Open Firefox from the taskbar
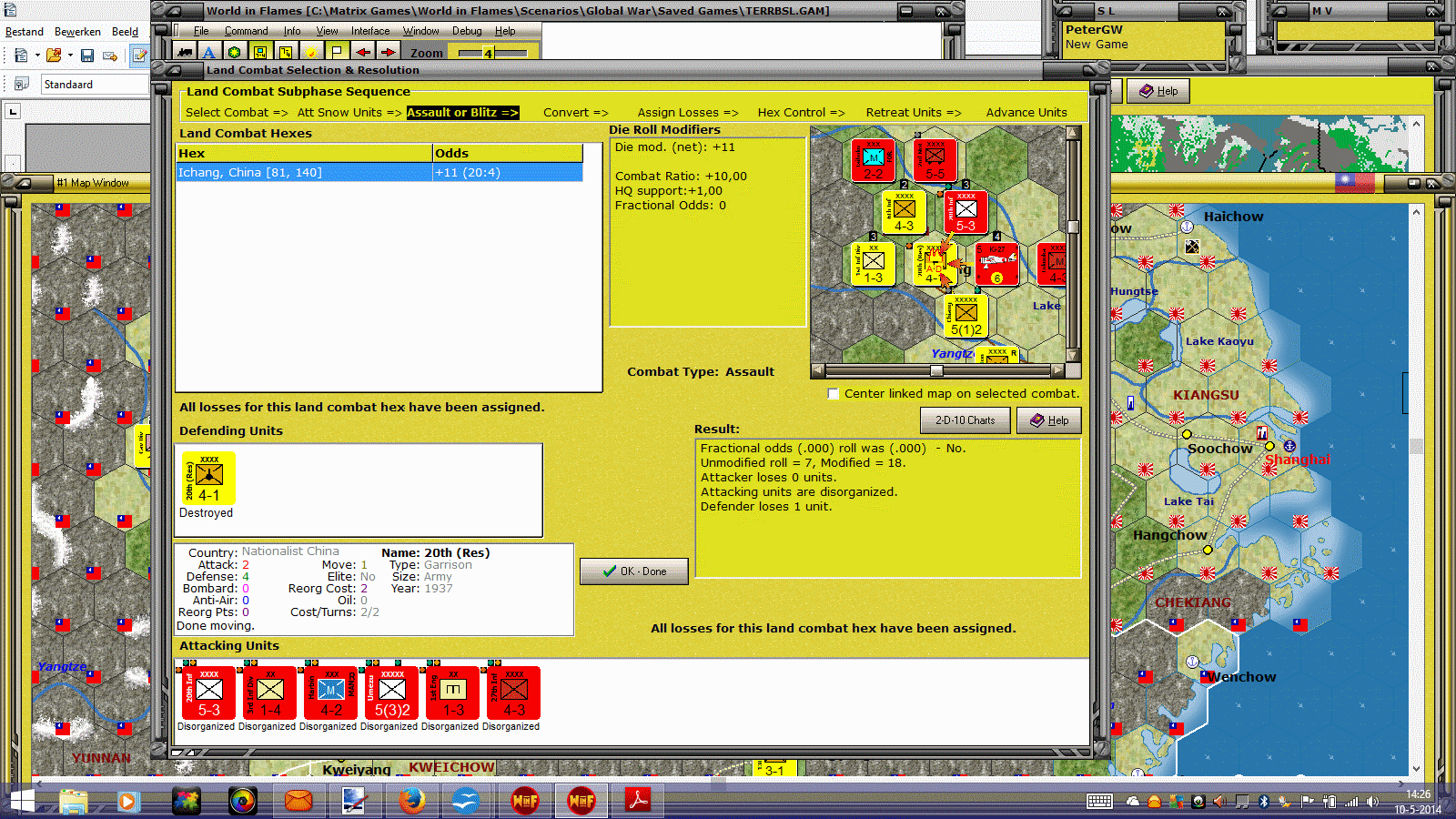1456x819 pixels. pos(411,801)
